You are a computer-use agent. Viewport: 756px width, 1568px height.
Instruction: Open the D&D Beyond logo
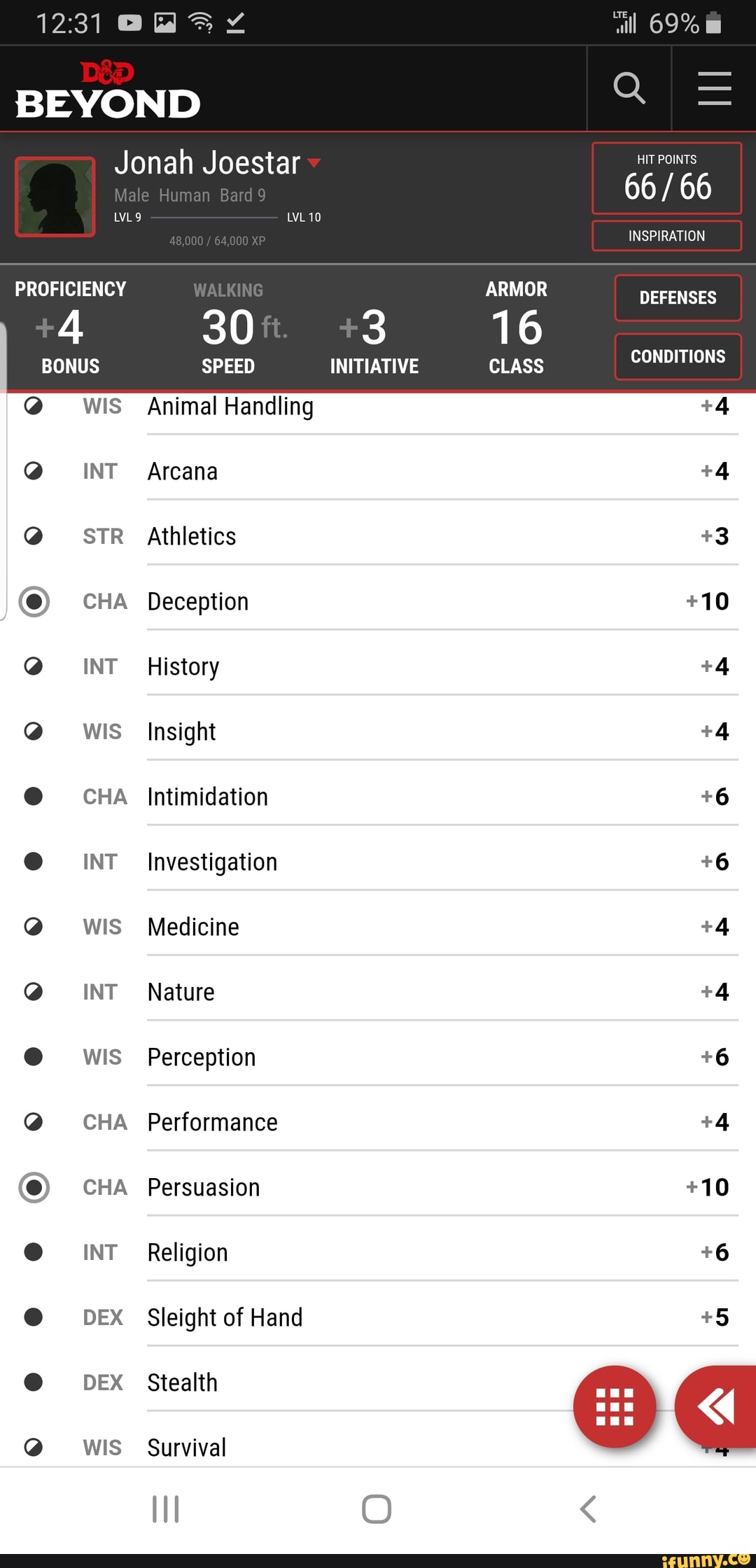coord(108,90)
